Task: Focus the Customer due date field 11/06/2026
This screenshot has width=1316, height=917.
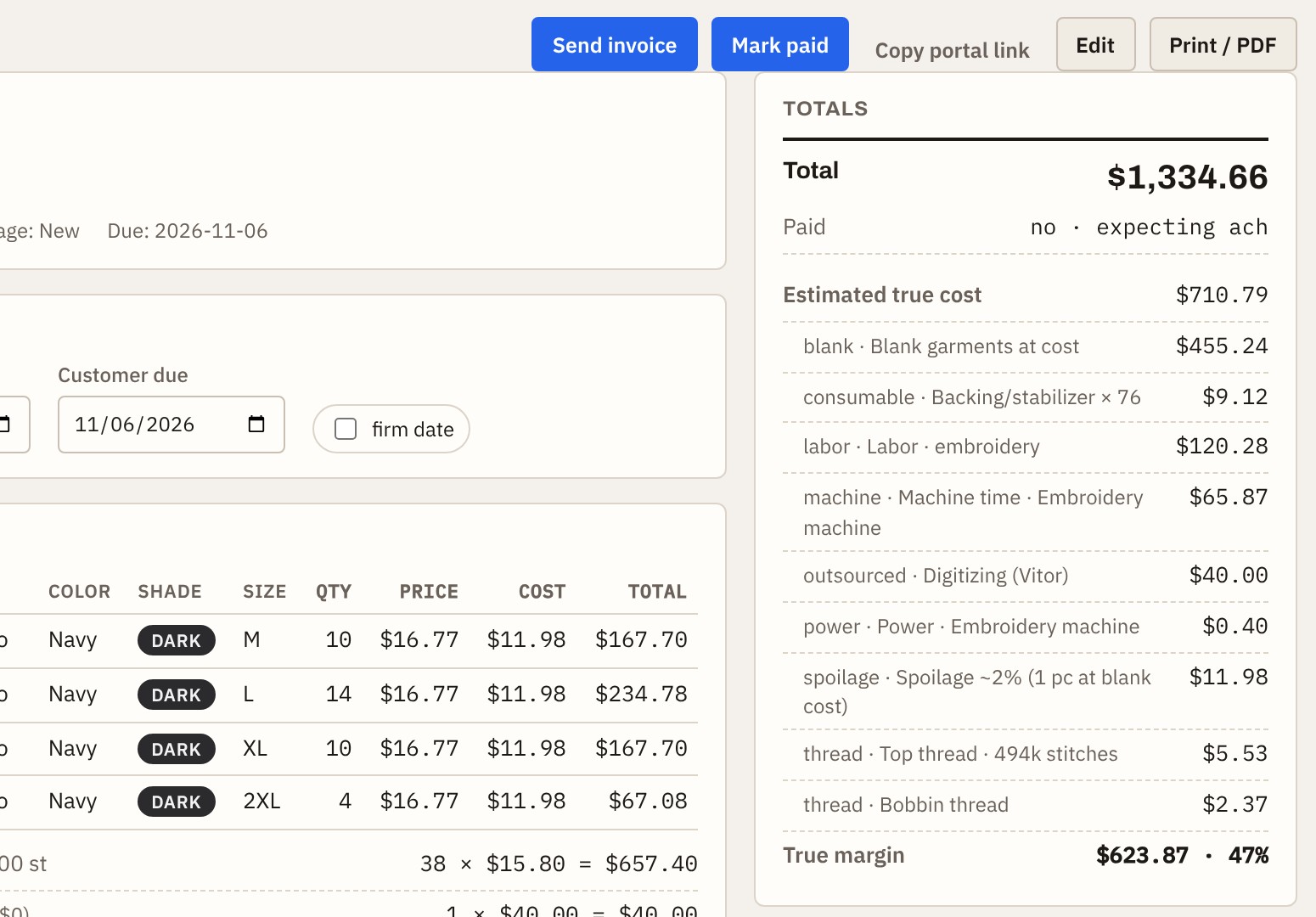Action: pos(172,425)
